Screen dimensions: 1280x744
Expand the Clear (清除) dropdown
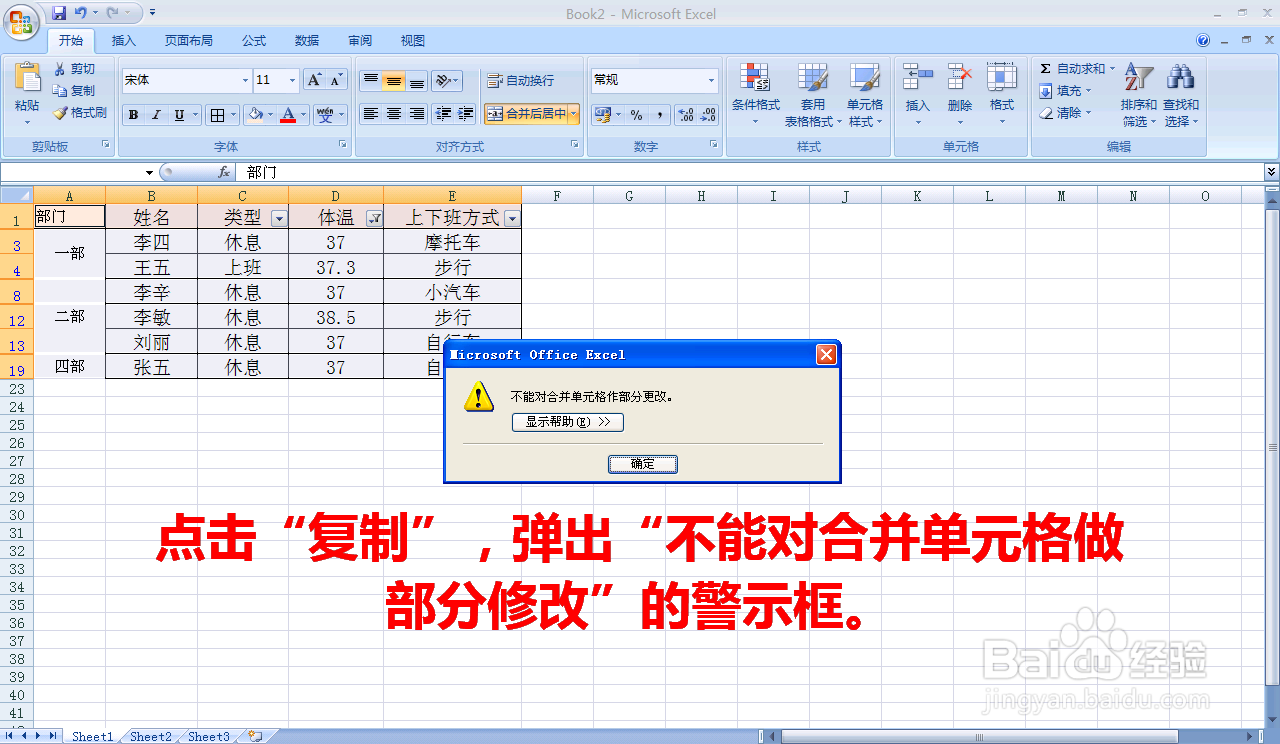[1088, 113]
